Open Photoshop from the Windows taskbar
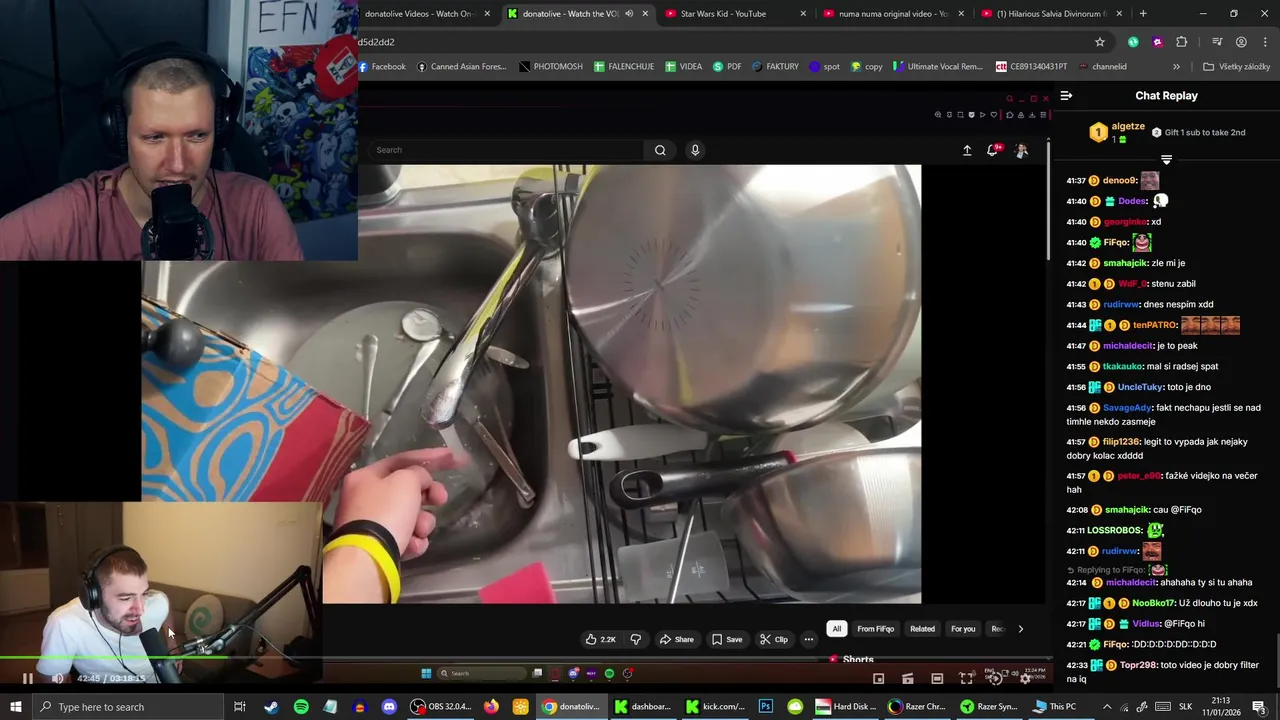The image size is (1280, 720). click(x=765, y=707)
